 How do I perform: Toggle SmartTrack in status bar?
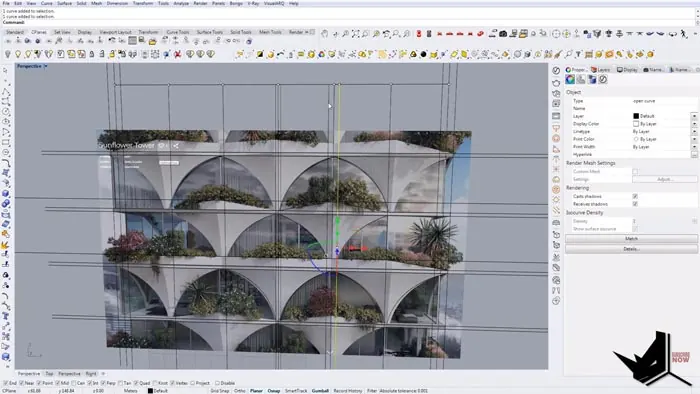[x=296, y=390]
